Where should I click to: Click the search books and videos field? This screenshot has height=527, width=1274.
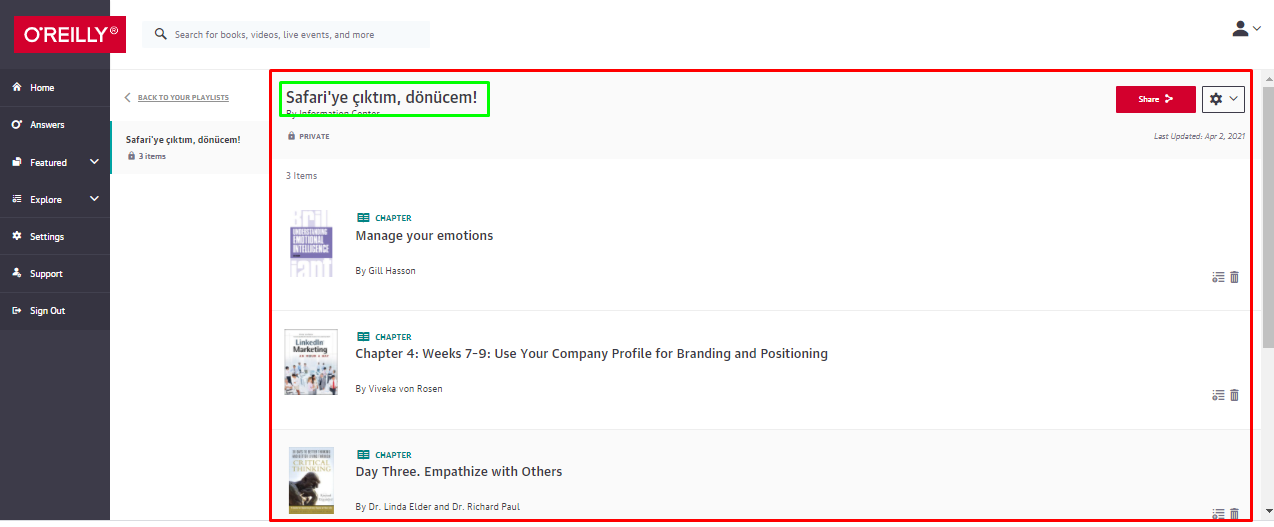[x=295, y=34]
